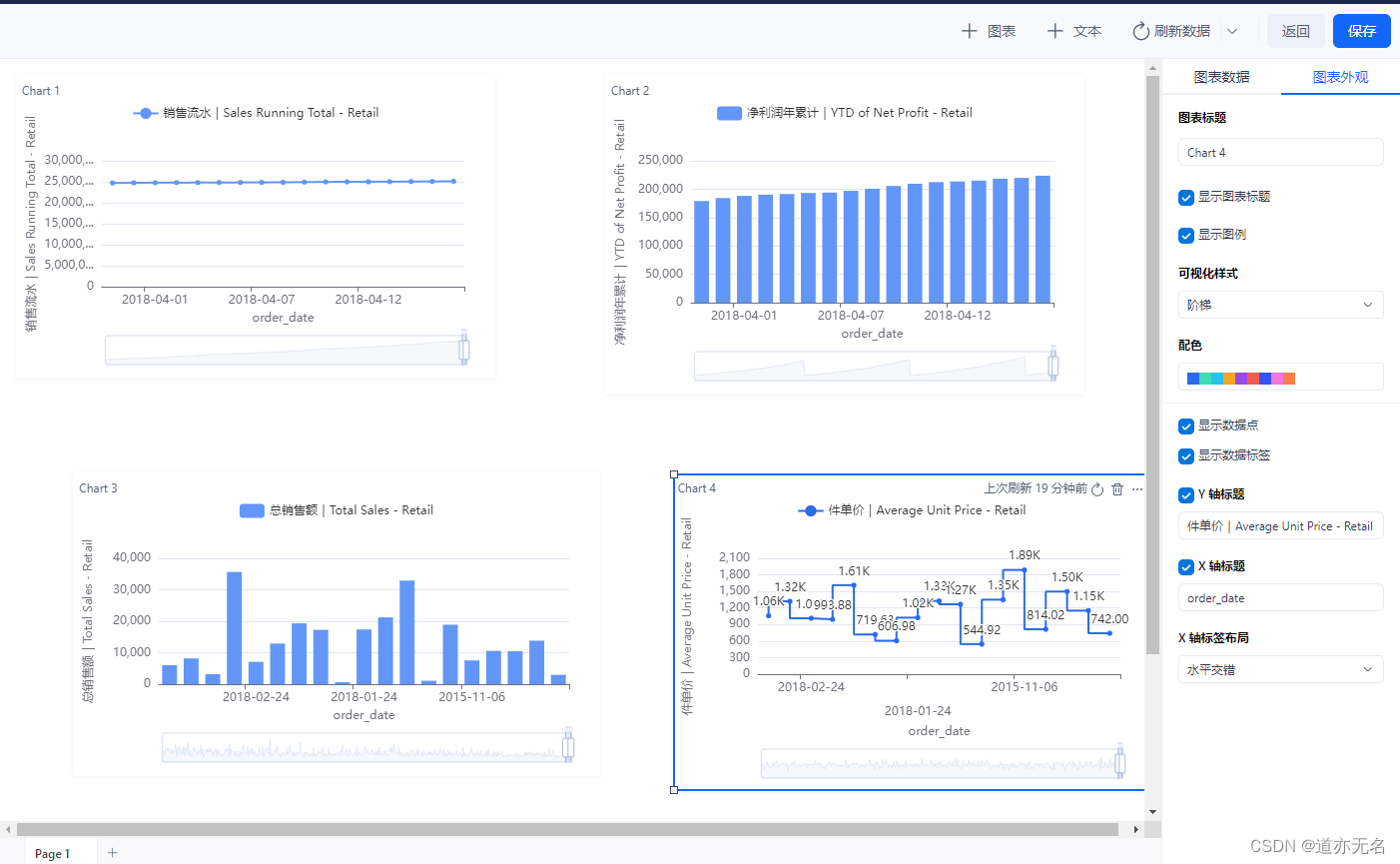Viewport: 1400px width, 864px height.
Task: Click Chart 3 data zoom slider handle
Action: point(568,746)
